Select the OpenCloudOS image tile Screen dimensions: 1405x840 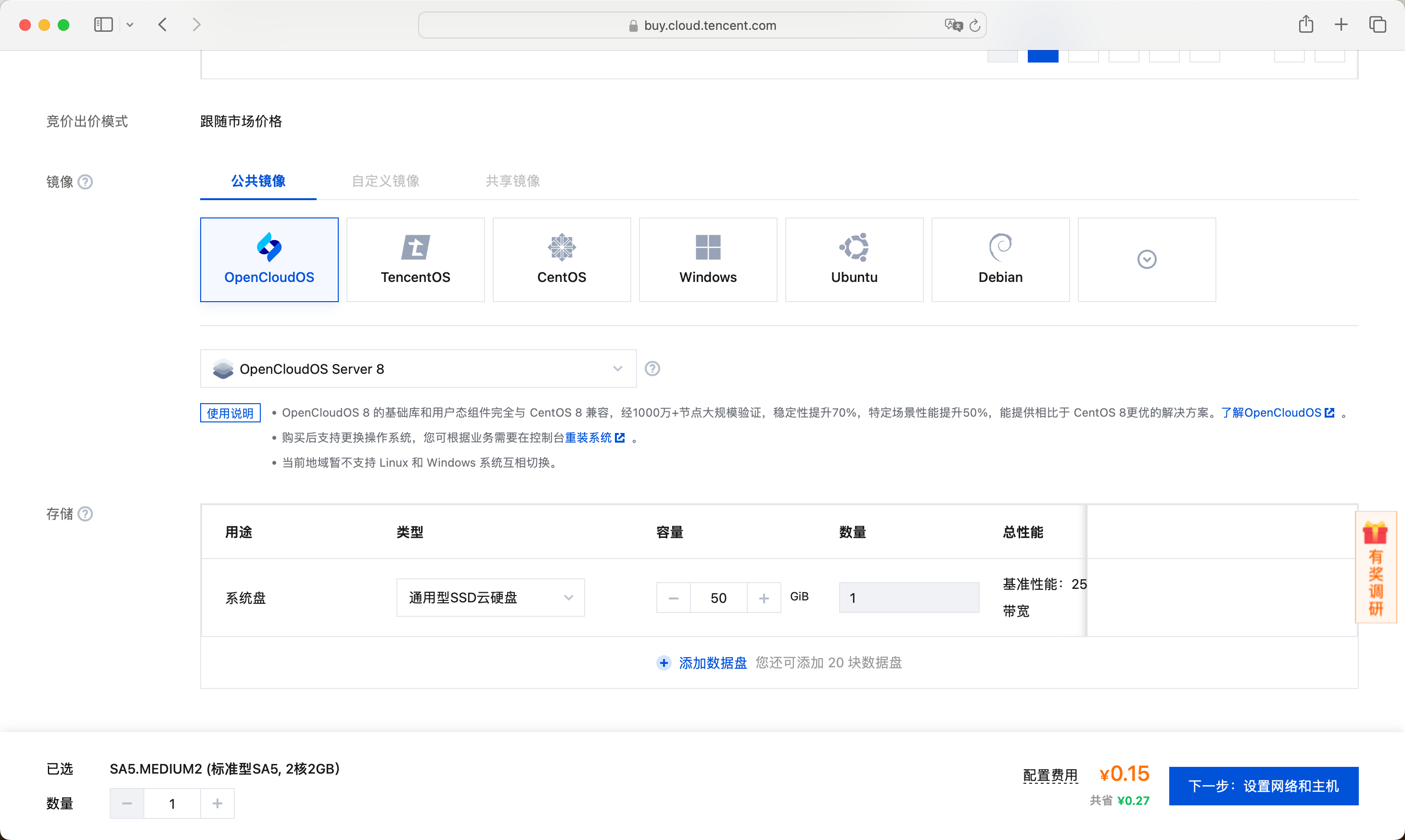coord(269,259)
